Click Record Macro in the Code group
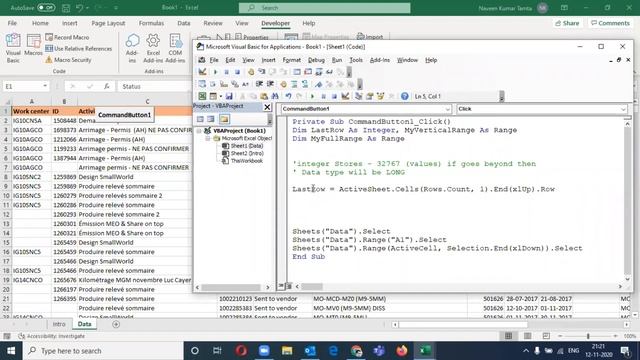The width and height of the screenshot is (640, 360). (x=67, y=37)
